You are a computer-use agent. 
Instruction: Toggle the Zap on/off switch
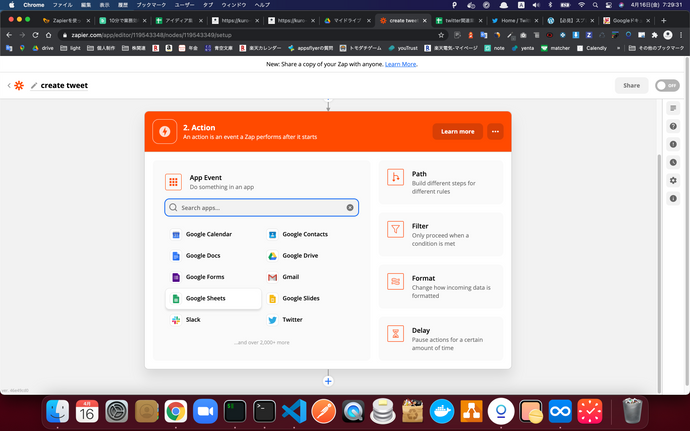click(x=667, y=85)
